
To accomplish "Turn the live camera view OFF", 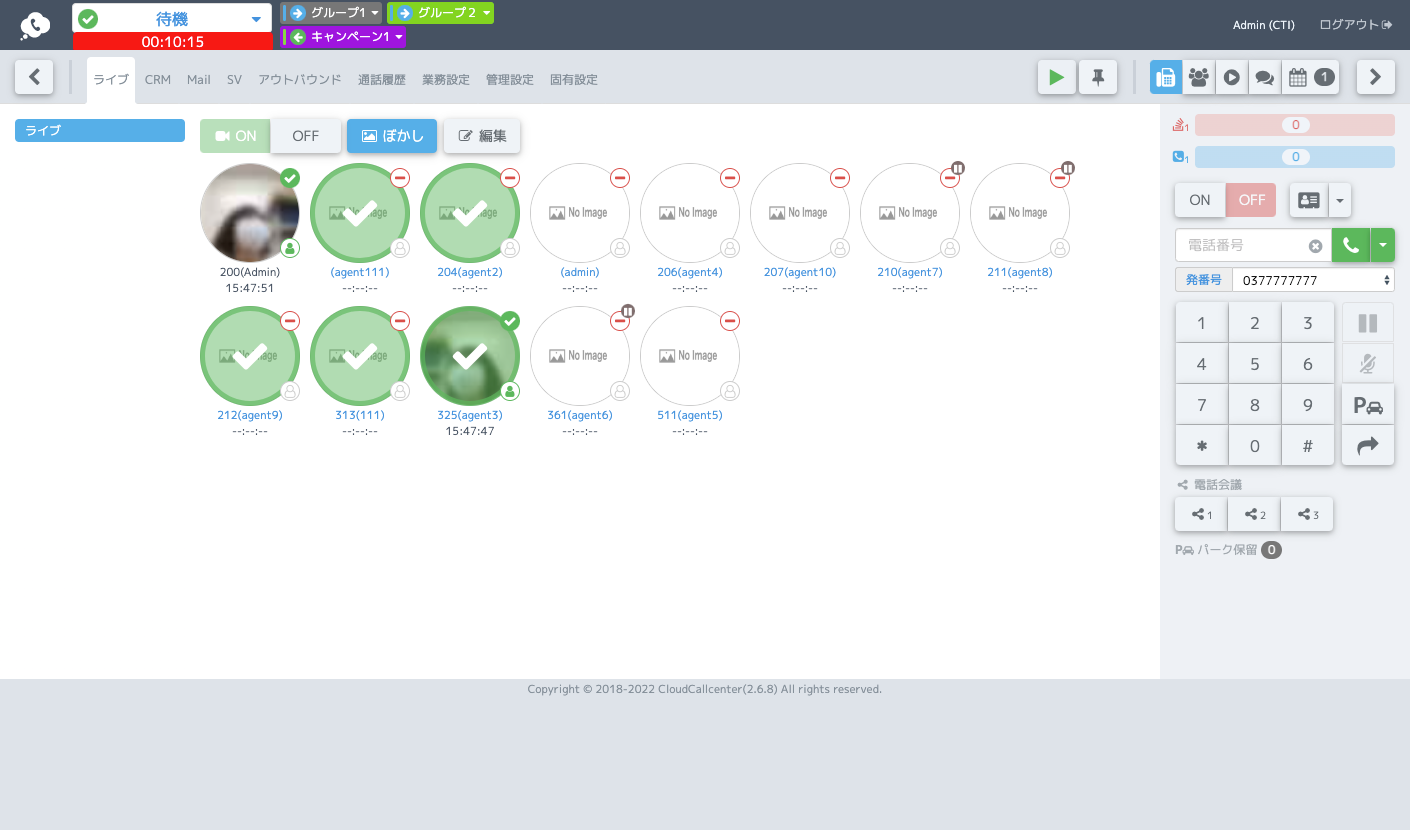I will [x=306, y=136].
